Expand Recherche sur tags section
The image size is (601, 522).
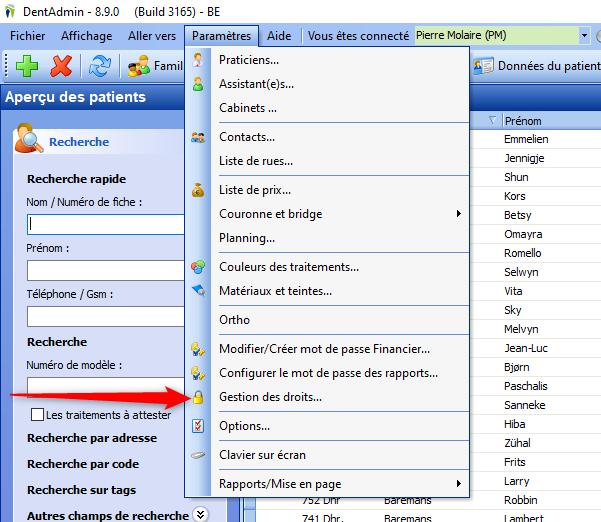tap(82, 490)
